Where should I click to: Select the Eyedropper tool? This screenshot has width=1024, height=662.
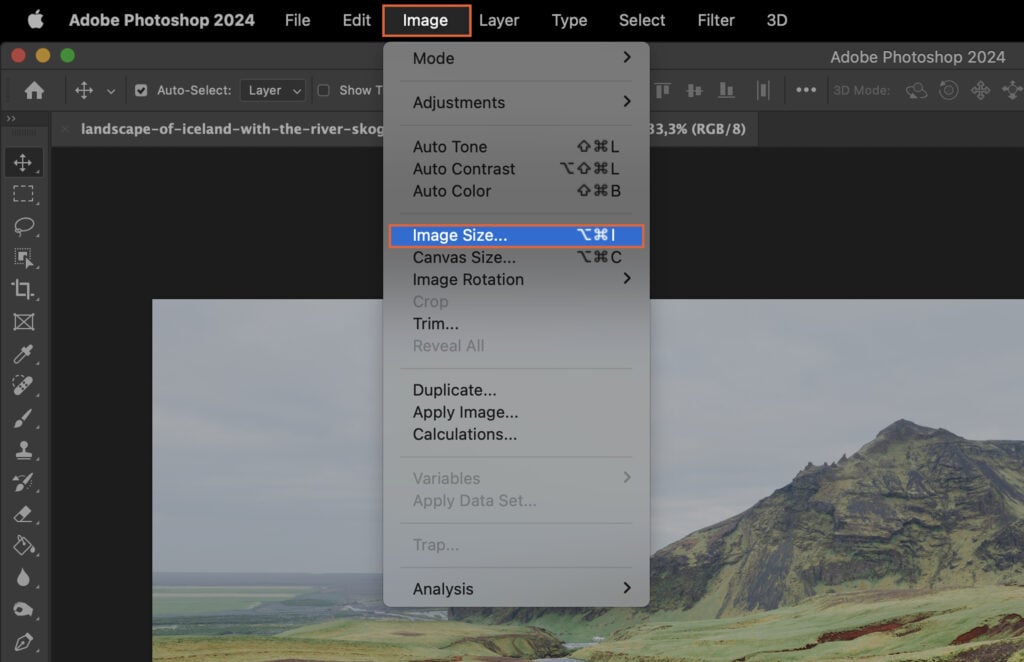click(24, 354)
